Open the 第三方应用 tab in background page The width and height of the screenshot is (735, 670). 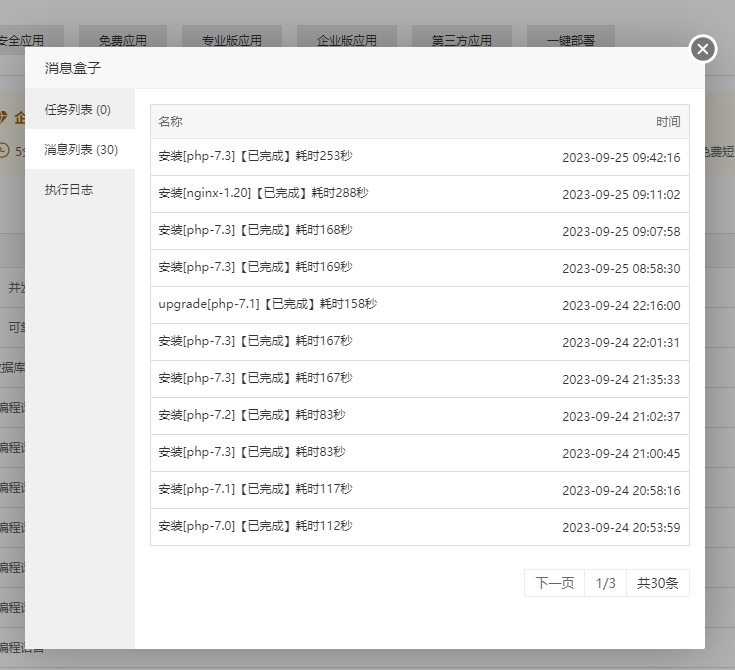click(x=462, y=38)
